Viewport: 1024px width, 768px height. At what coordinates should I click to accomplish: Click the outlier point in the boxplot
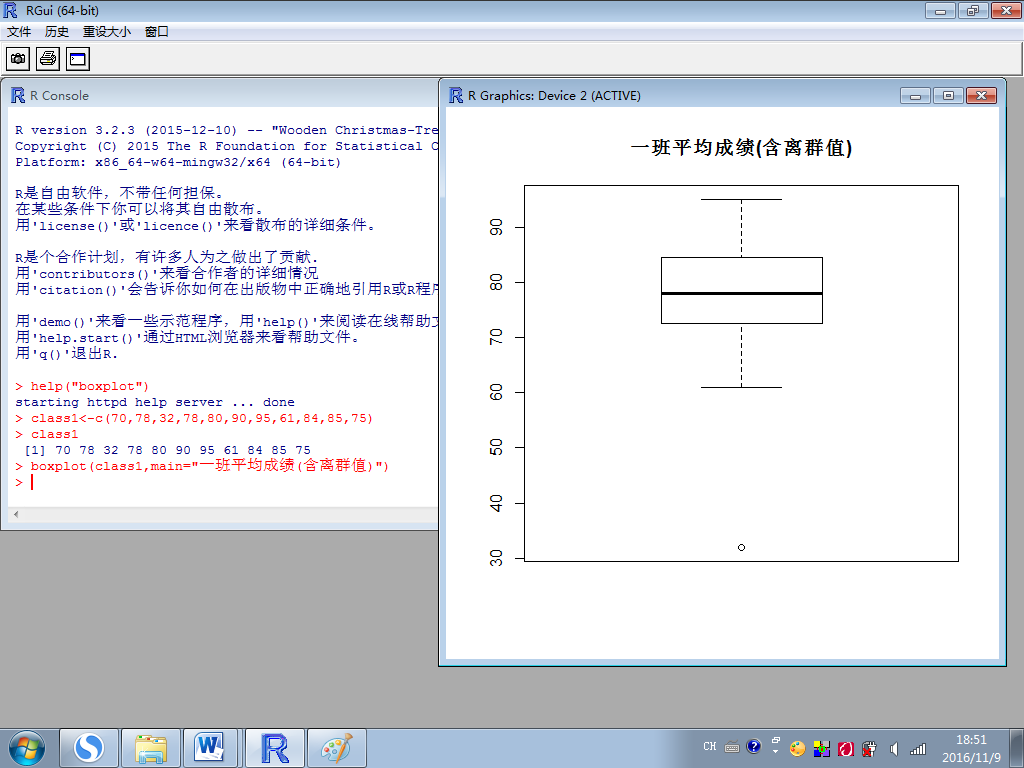click(x=741, y=547)
